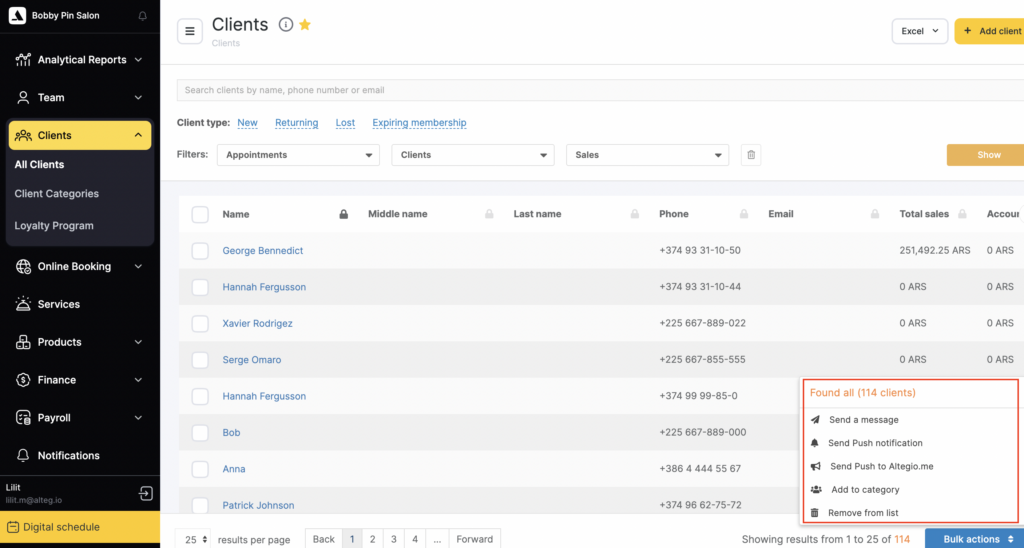
Task: Click the Returning client type link
Action: pyautogui.click(x=296, y=123)
